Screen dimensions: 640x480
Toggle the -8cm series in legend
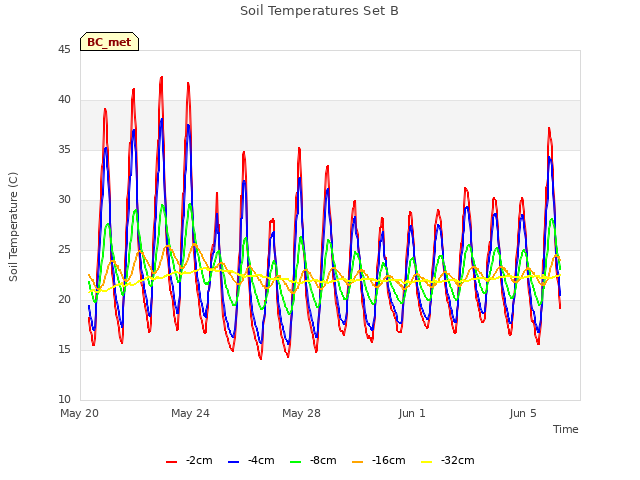313,460
